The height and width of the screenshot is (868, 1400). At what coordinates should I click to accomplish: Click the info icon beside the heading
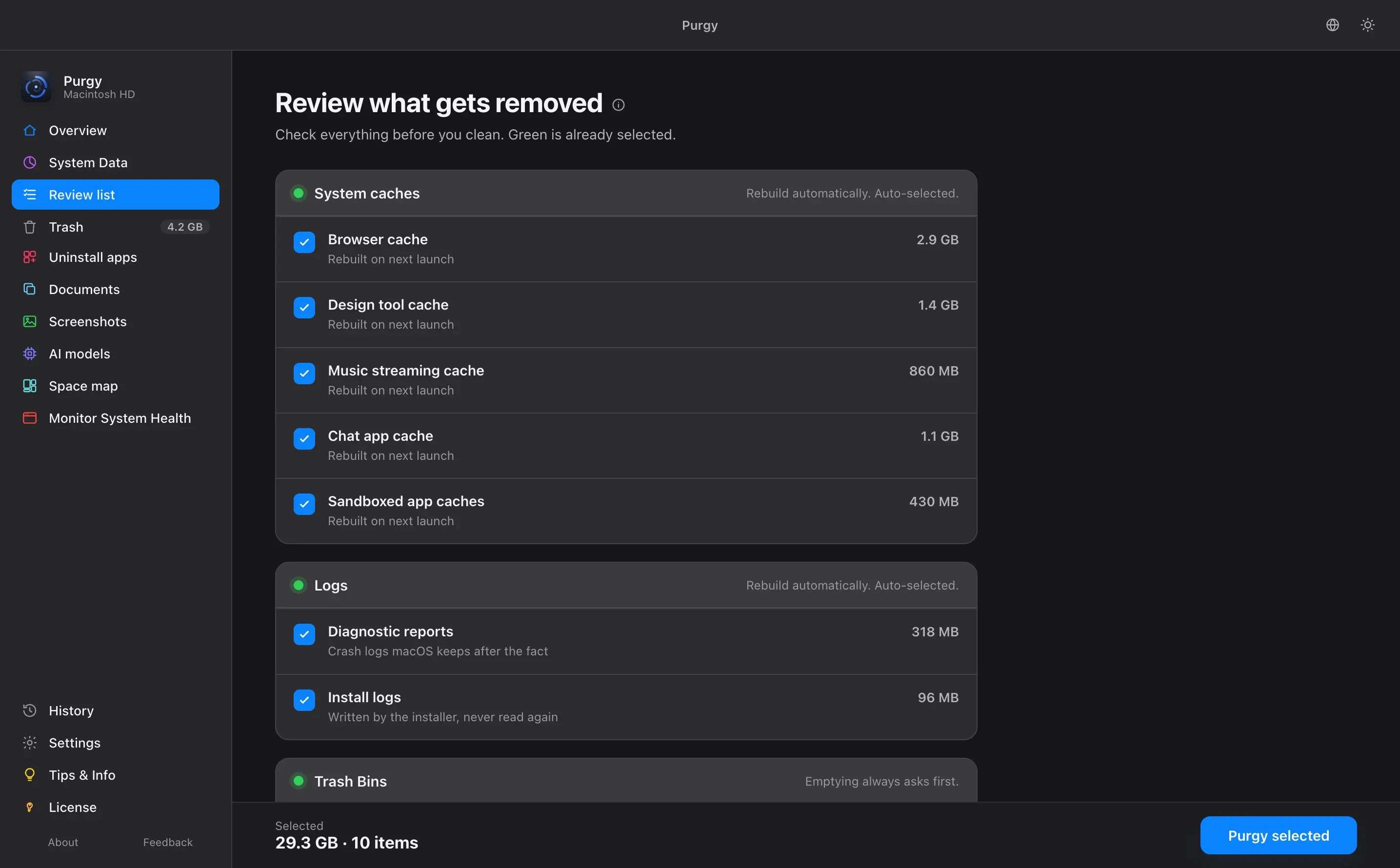tap(618, 104)
